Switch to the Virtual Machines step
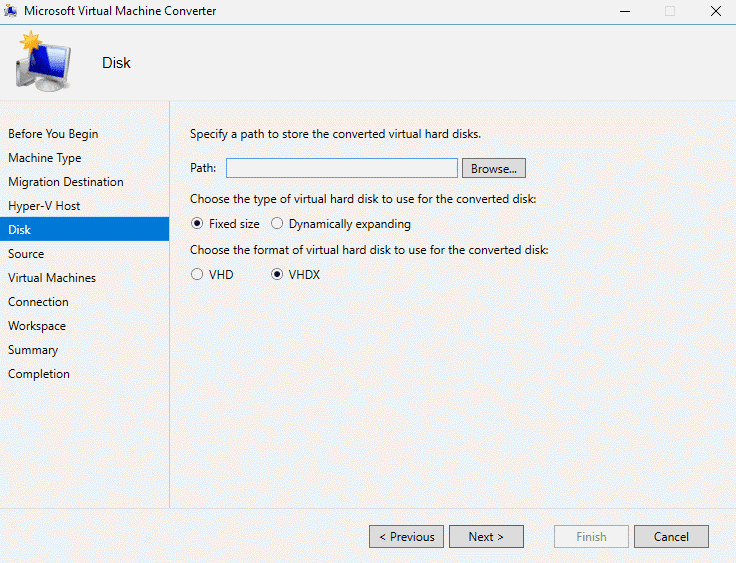 tap(52, 278)
